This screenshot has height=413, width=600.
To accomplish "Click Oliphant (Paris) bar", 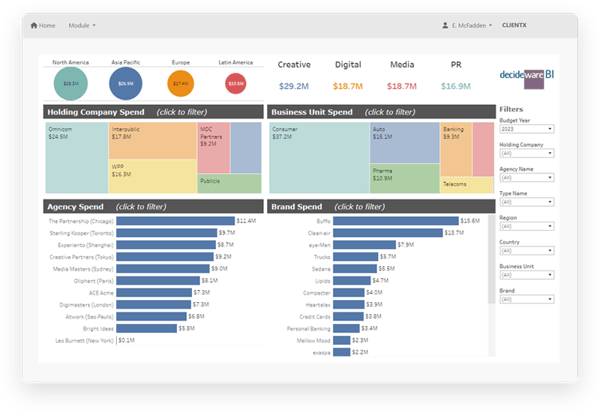I will [x=158, y=281].
